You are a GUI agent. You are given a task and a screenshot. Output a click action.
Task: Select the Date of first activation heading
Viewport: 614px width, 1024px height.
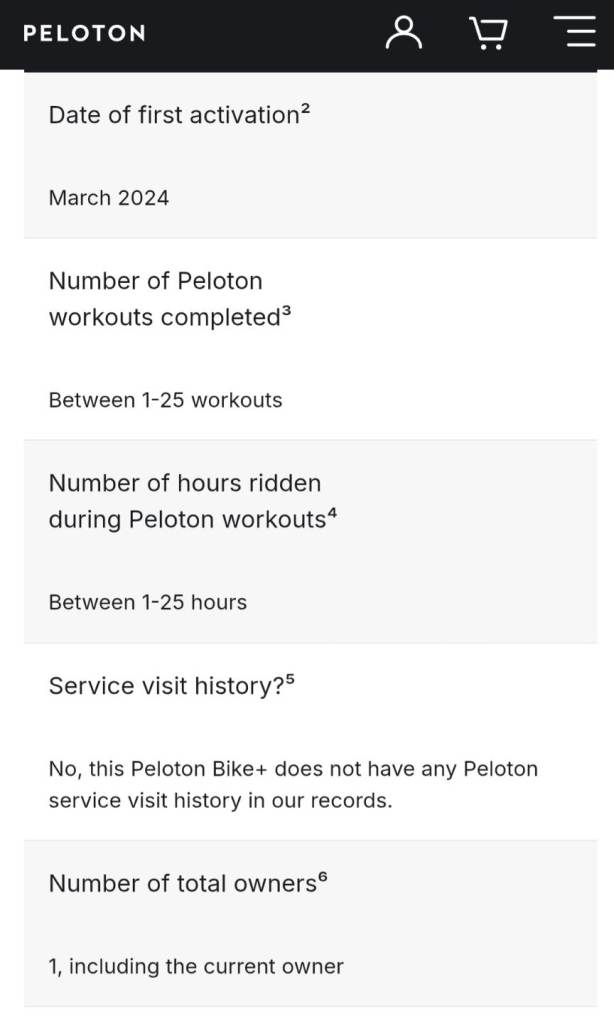173,115
